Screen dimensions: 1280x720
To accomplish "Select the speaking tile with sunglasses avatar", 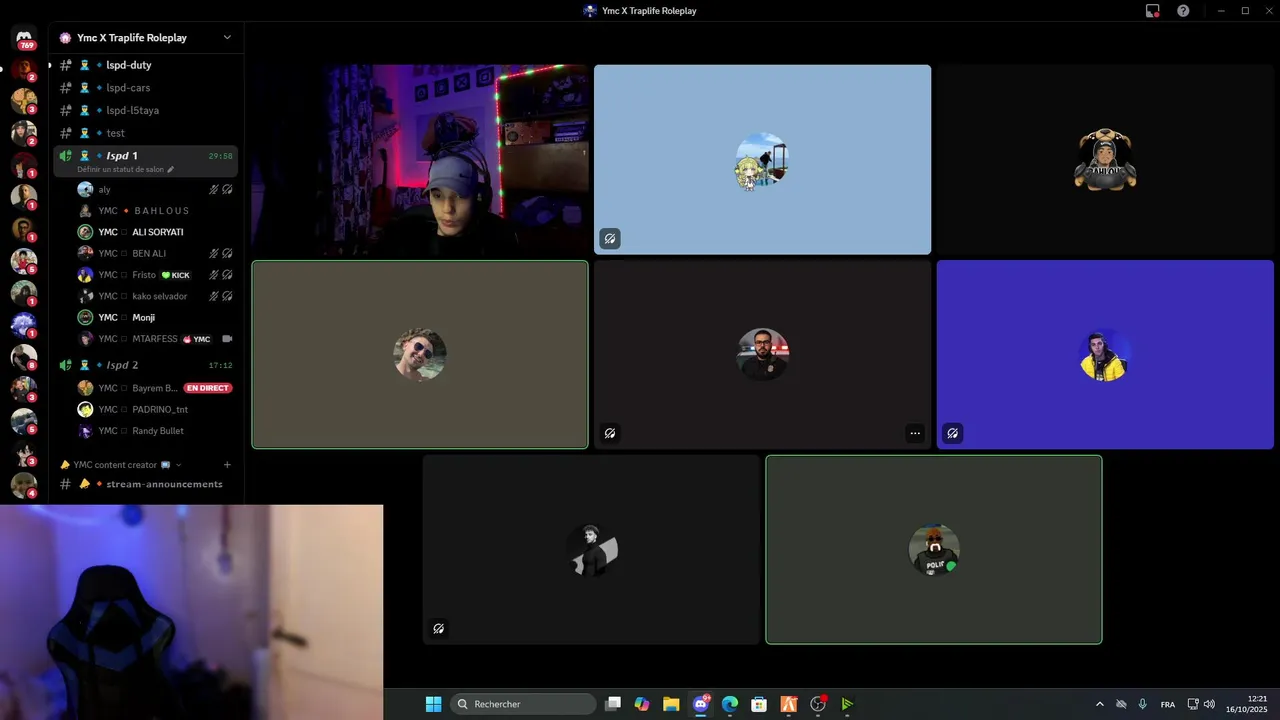I will (420, 355).
